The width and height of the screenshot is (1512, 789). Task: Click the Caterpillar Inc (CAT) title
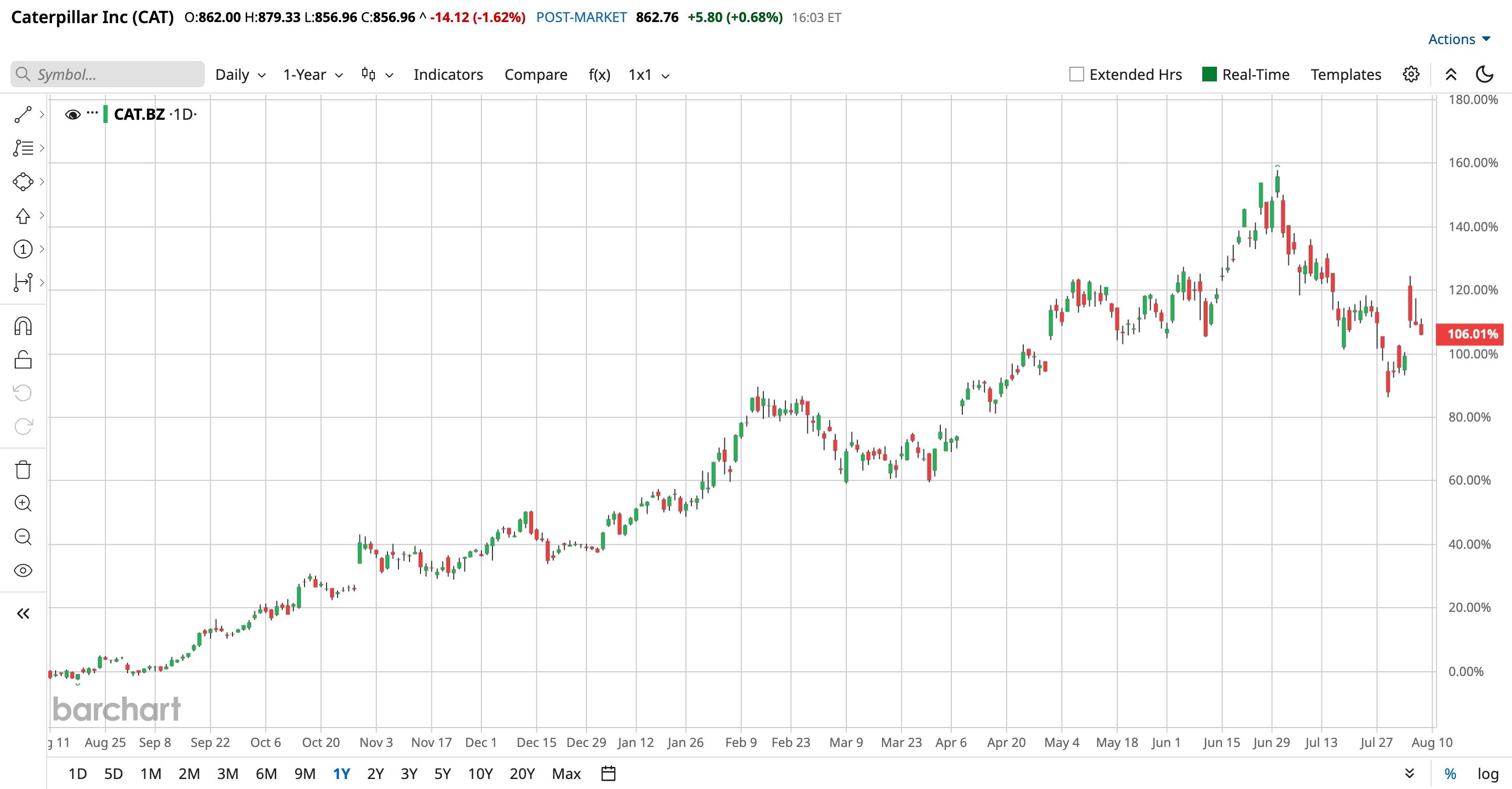(93, 17)
